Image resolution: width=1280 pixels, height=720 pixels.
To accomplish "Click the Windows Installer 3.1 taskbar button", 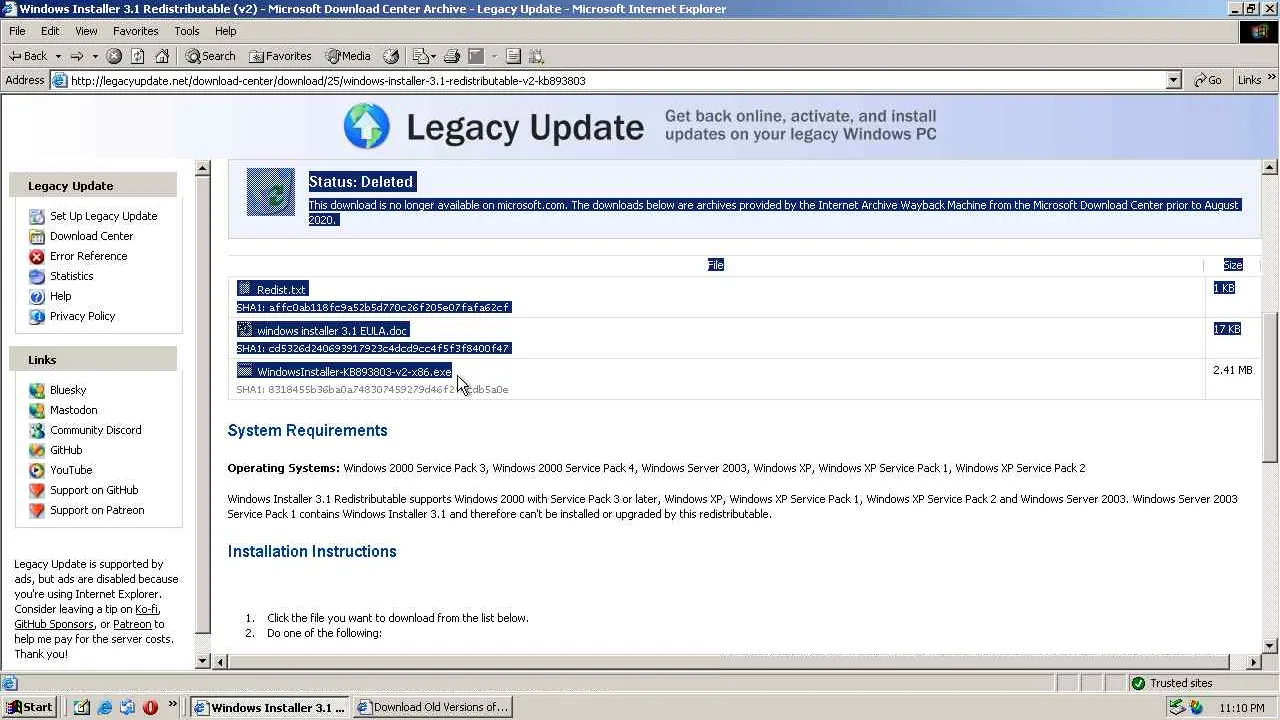I will point(270,707).
